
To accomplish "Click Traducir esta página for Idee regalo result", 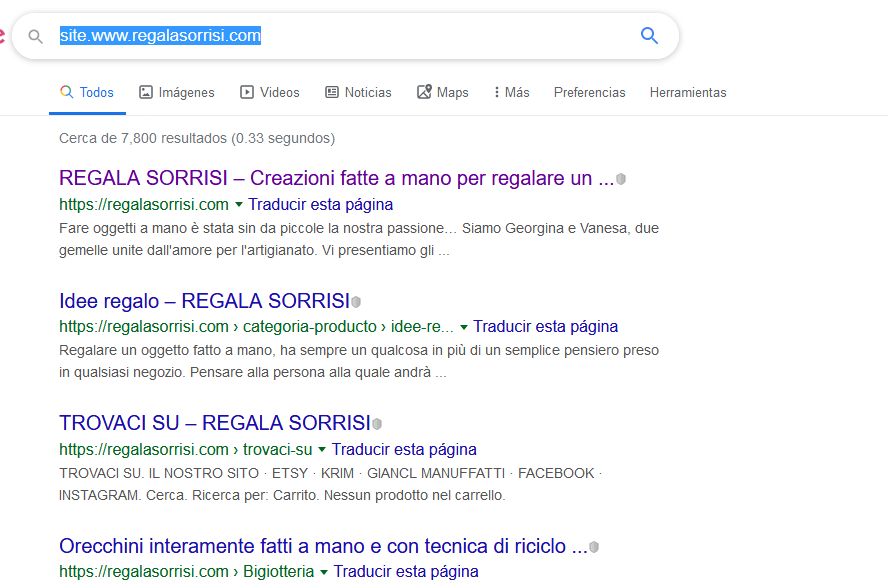I will [545, 327].
